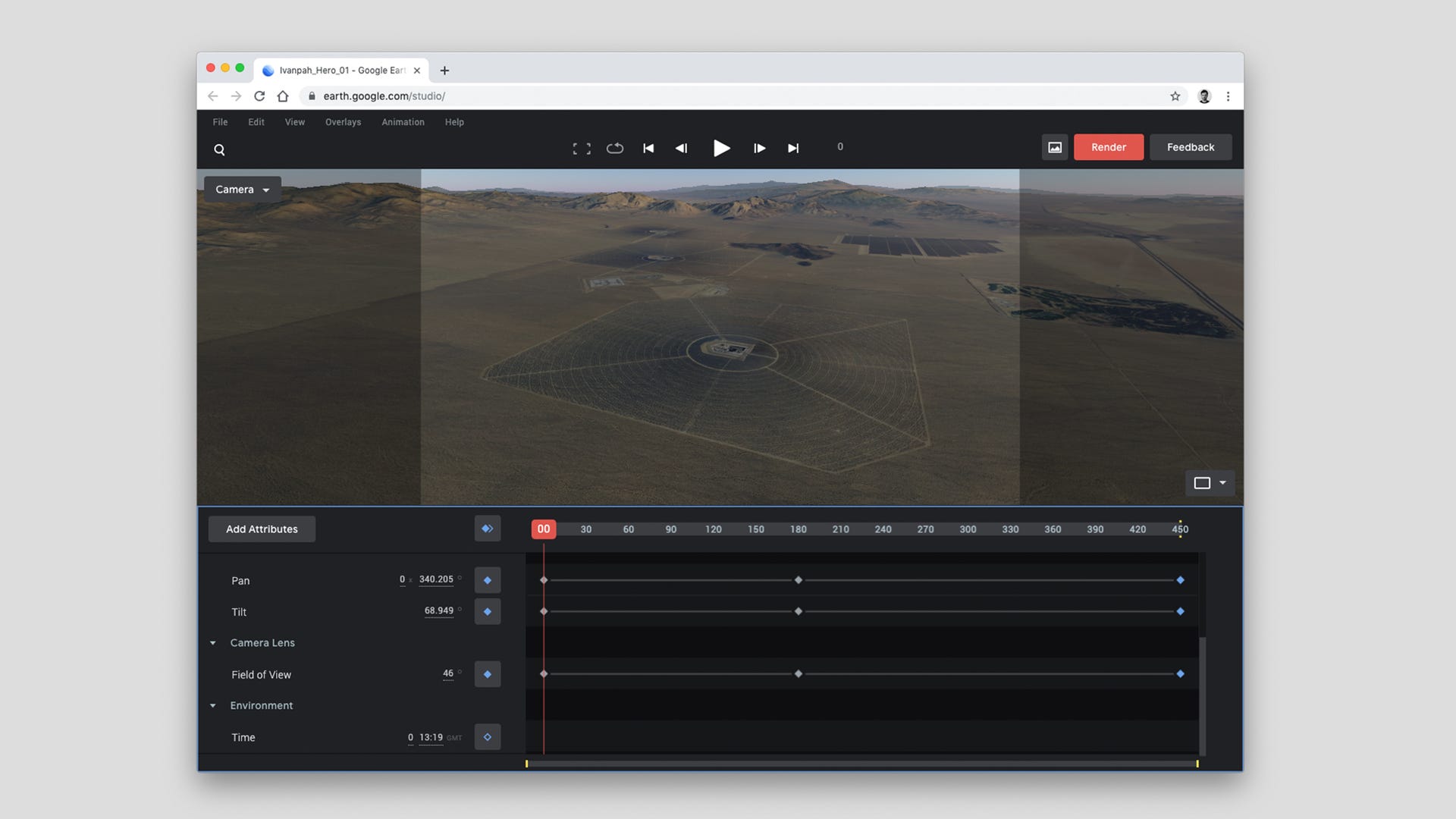Collapse the Camera Lens section
Viewport: 1456px width, 819px height.
click(x=213, y=643)
